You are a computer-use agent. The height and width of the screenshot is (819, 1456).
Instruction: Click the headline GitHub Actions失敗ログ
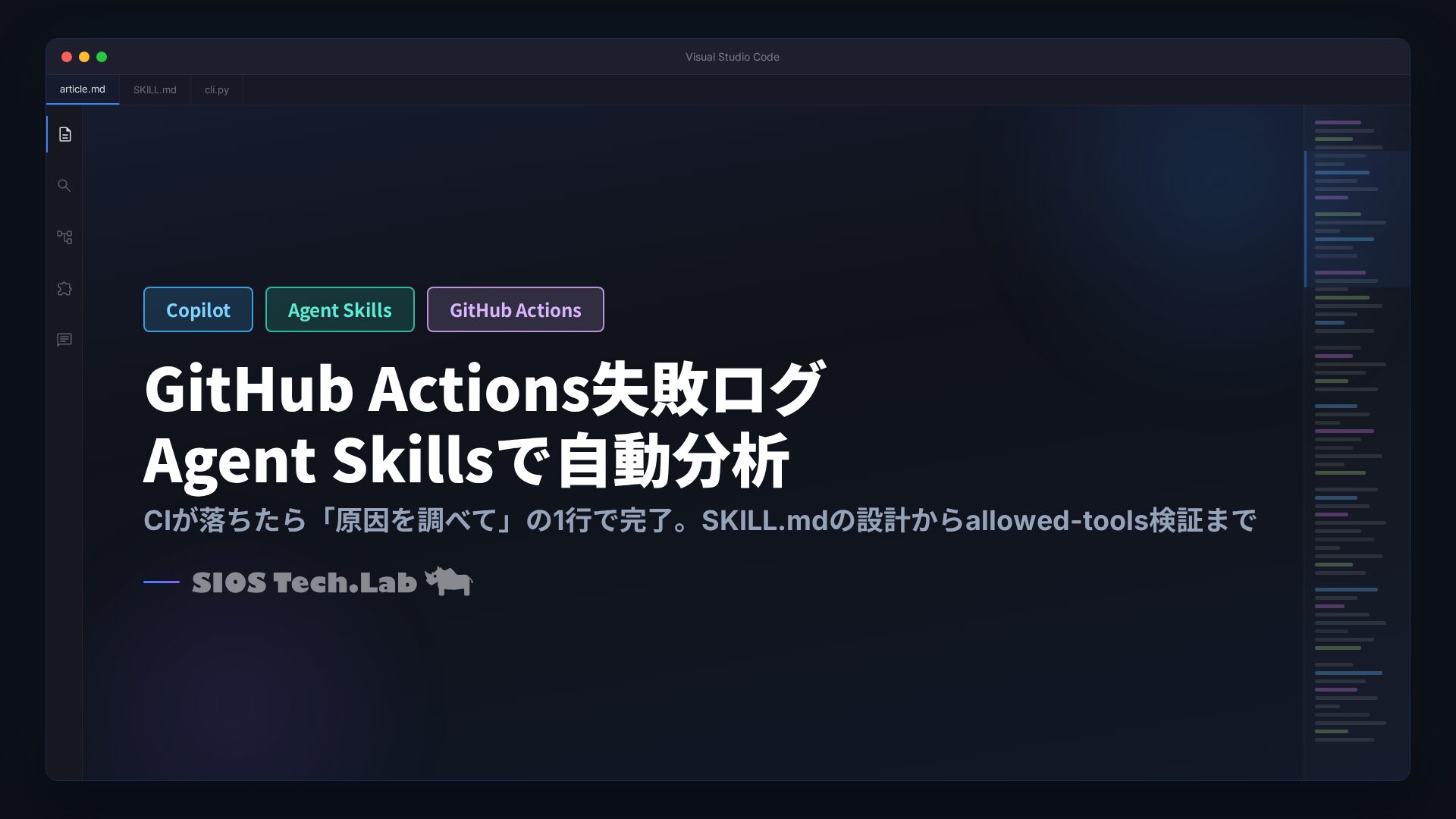[x=485, y=388]
